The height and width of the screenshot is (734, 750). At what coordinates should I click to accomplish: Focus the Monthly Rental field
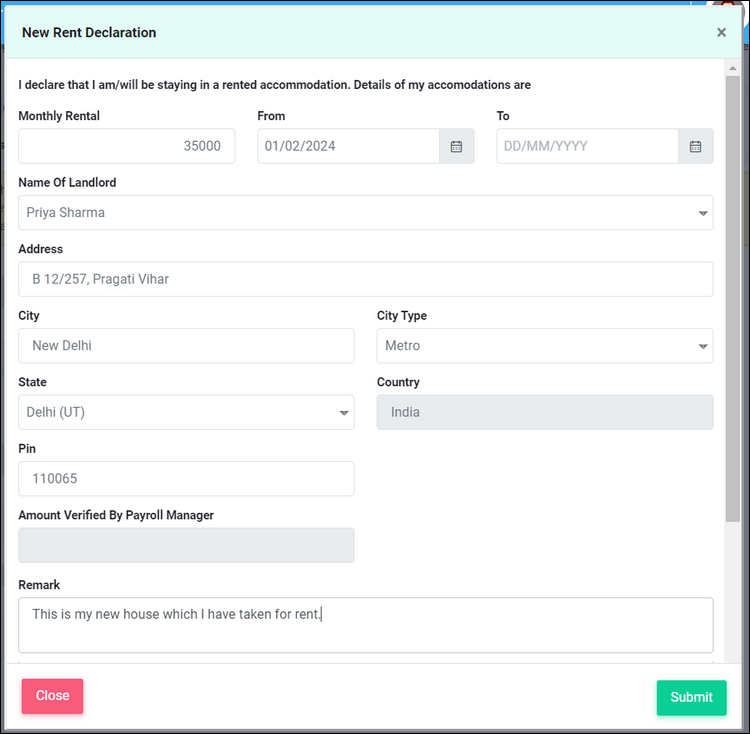click(x=127, y=146)
